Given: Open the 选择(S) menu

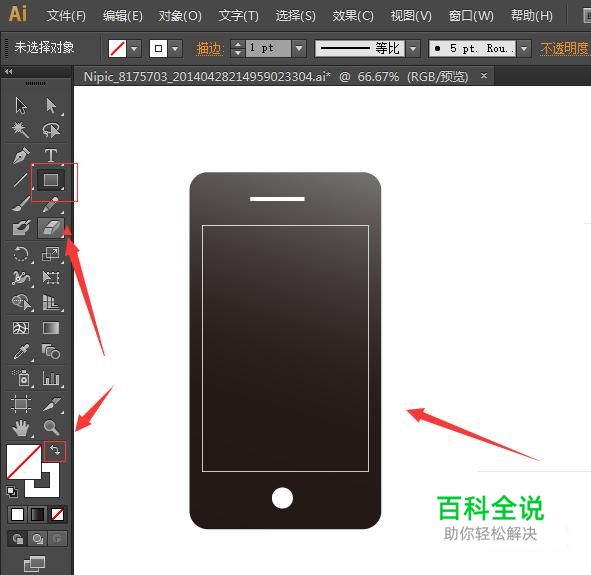Looking at the screenshot, I should coord(296,16).
